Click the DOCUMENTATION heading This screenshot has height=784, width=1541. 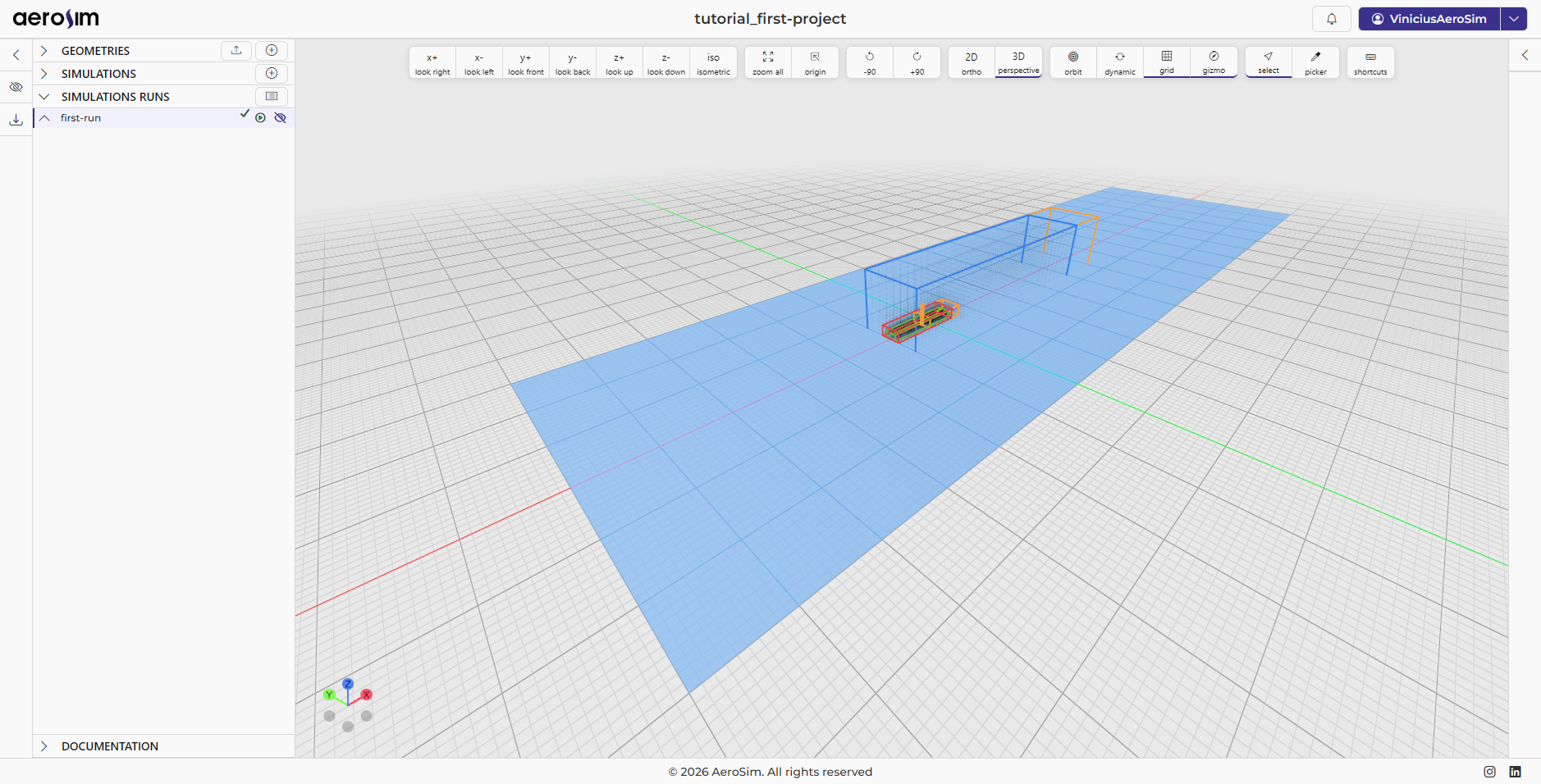pyautogui.click(x=110, y=746)
